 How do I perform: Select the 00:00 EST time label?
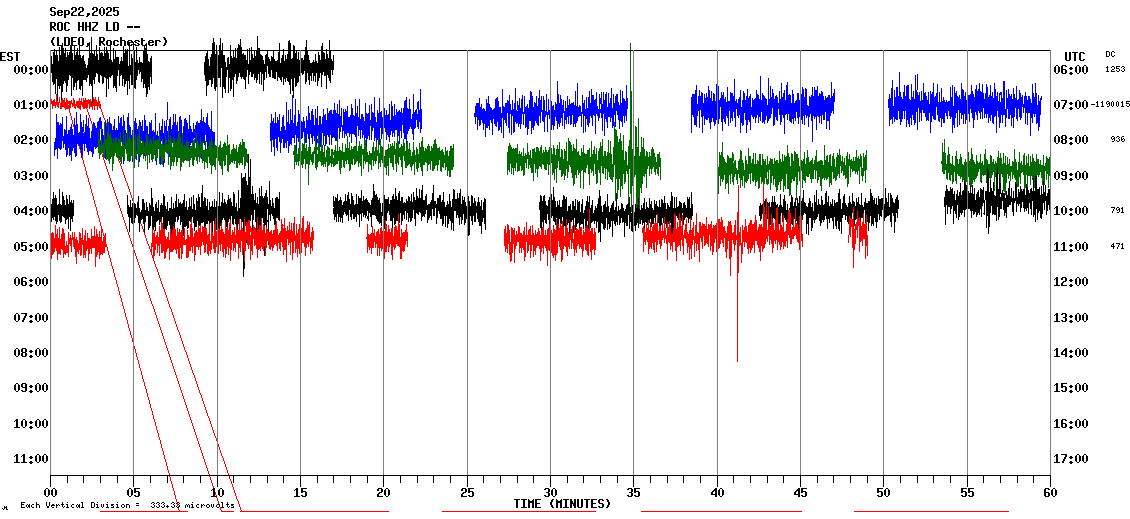31,69
